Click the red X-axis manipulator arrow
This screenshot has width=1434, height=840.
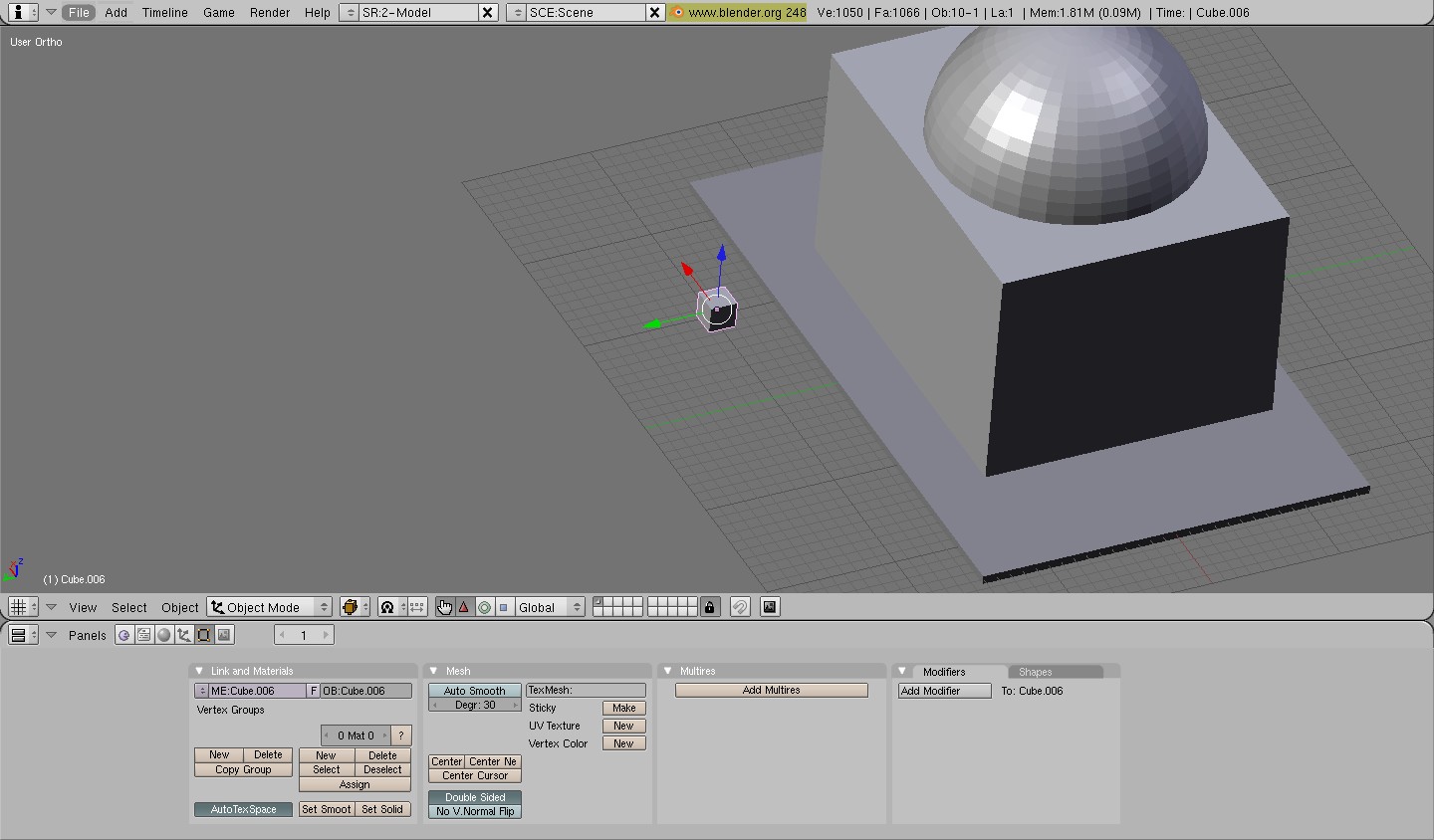click(x=687, y=268)
